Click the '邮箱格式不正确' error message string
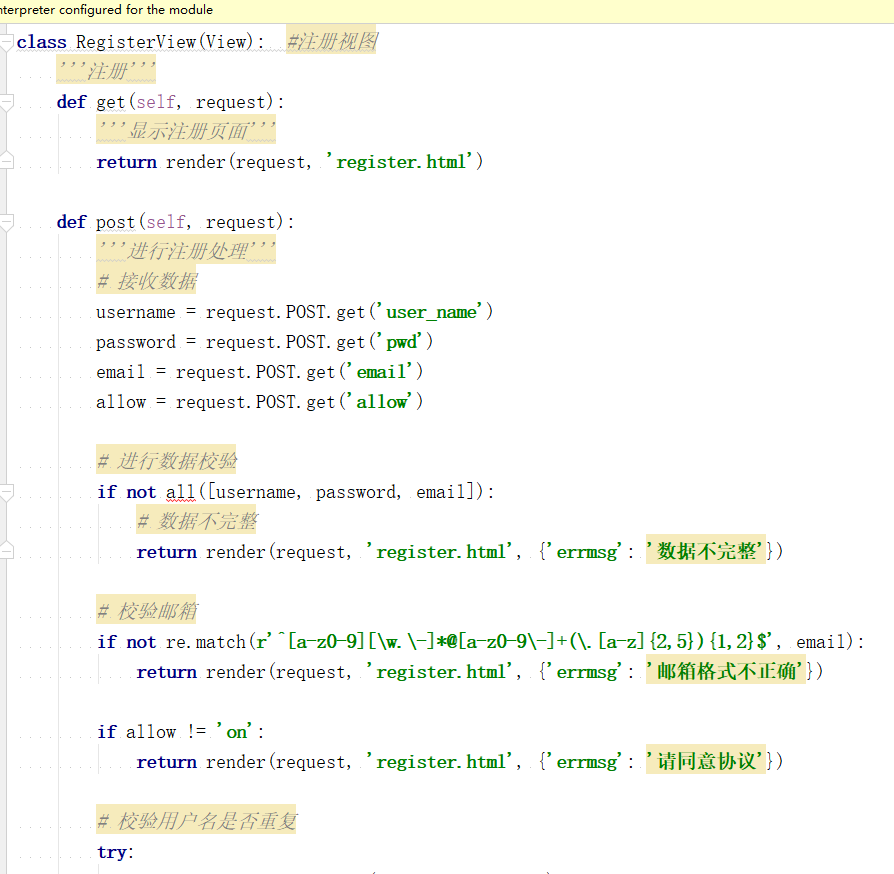Image resolution: width=894 pixels, height=874 pixels. [725, 672]
